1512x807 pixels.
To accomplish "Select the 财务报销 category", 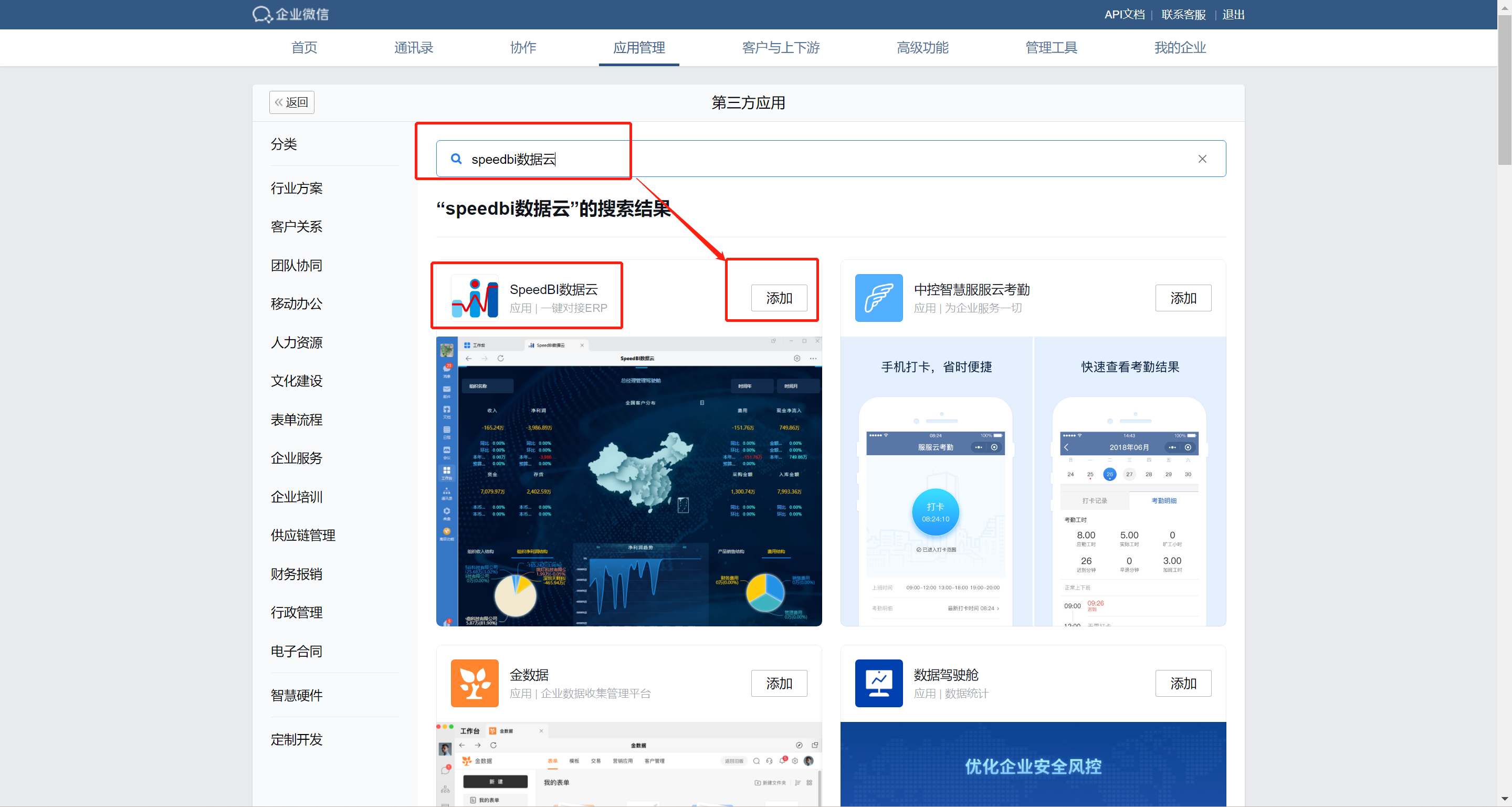I will point(297,574).
